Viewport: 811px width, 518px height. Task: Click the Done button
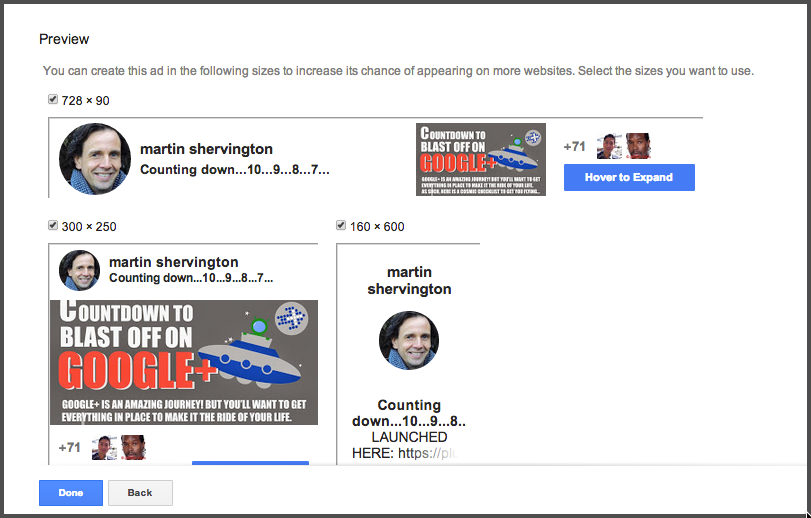(71, 493)
